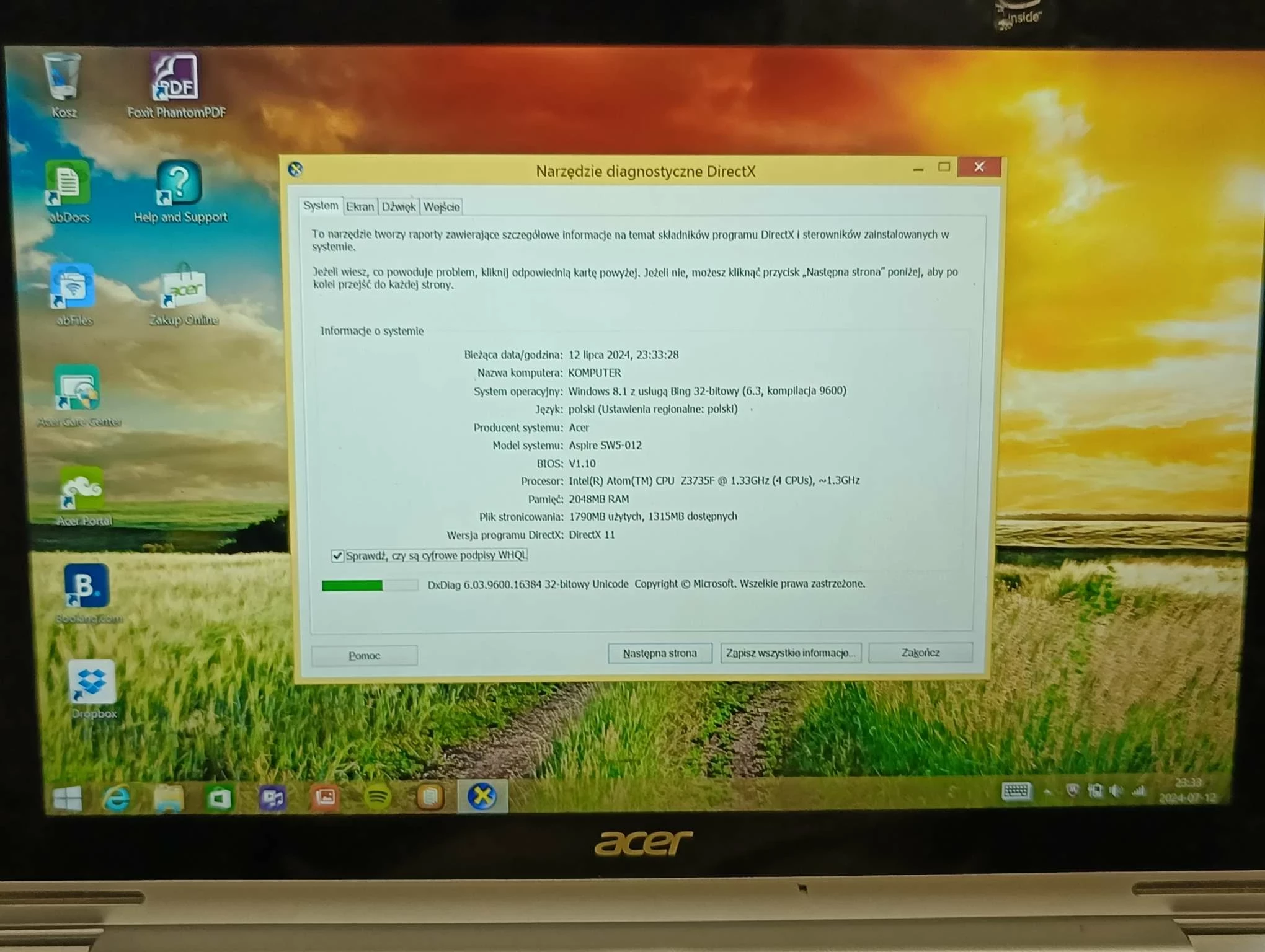Click the manufacturer value Acer
Image resolution: width=1265 pixels, height=952 pixels.
(579, 428)
